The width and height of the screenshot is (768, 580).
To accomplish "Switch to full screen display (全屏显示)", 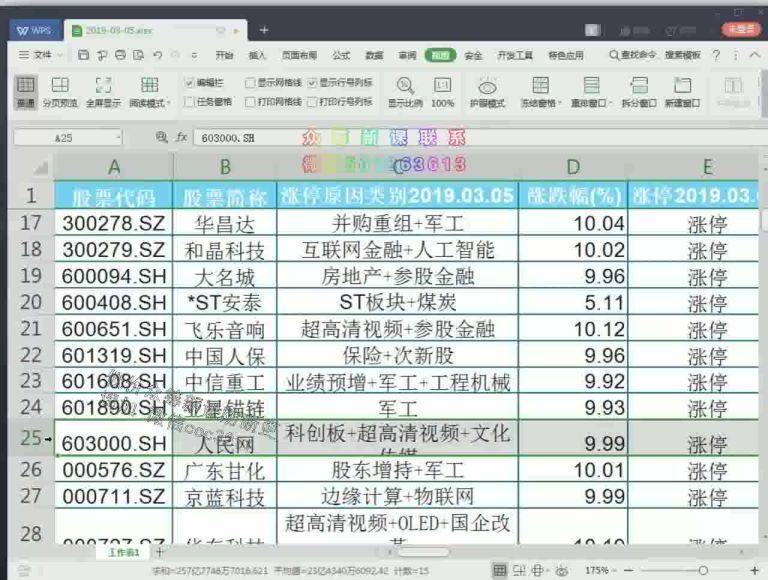I will (x=103, y=86).
